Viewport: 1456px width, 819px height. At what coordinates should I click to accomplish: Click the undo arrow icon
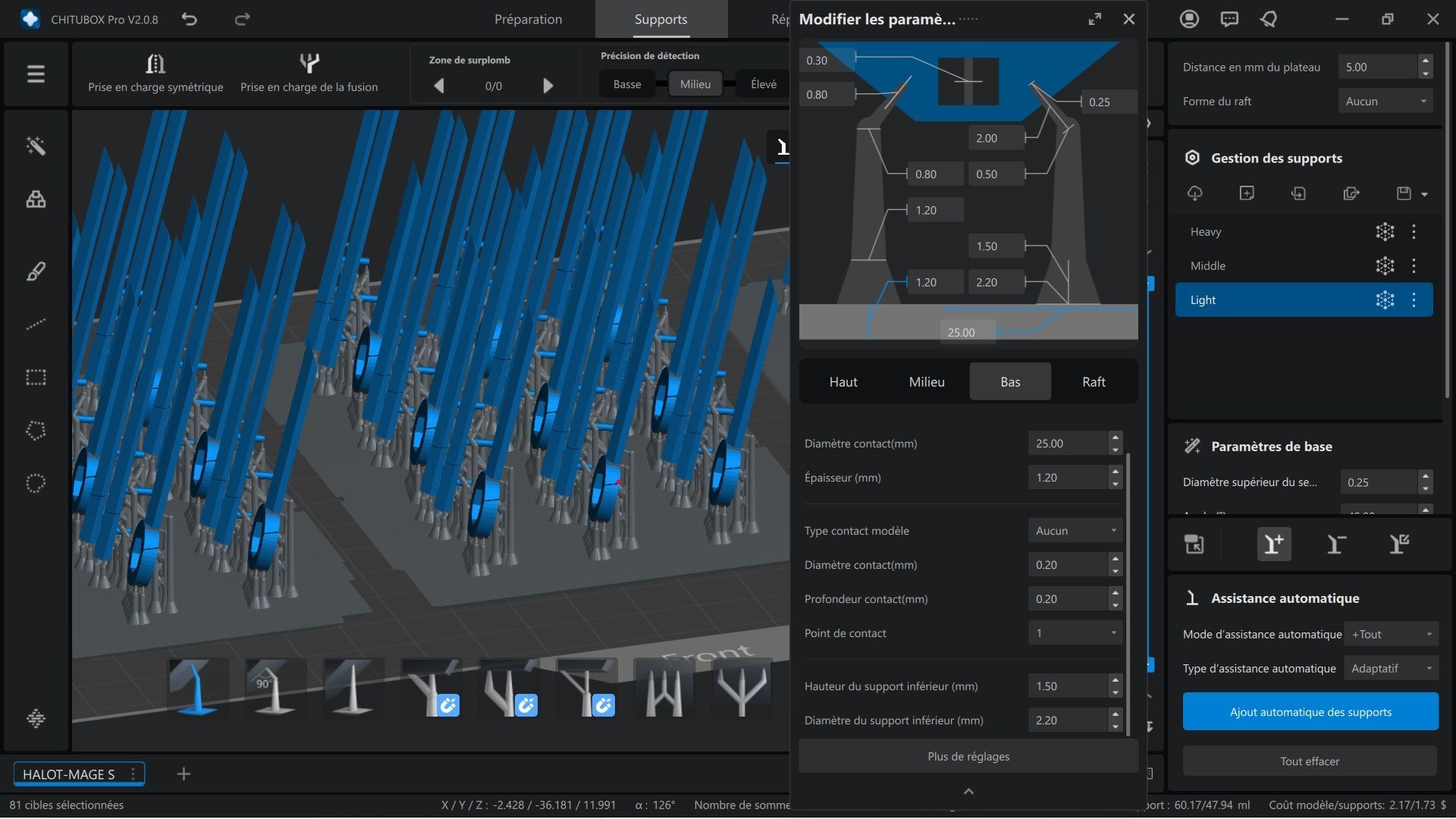190,20
